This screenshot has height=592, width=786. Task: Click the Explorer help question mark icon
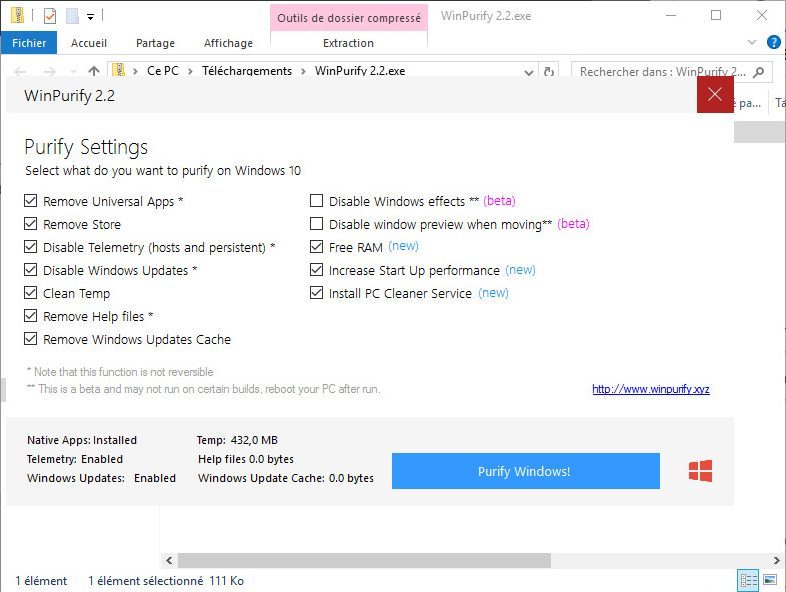pyautogui.click(x=773, y=43)
